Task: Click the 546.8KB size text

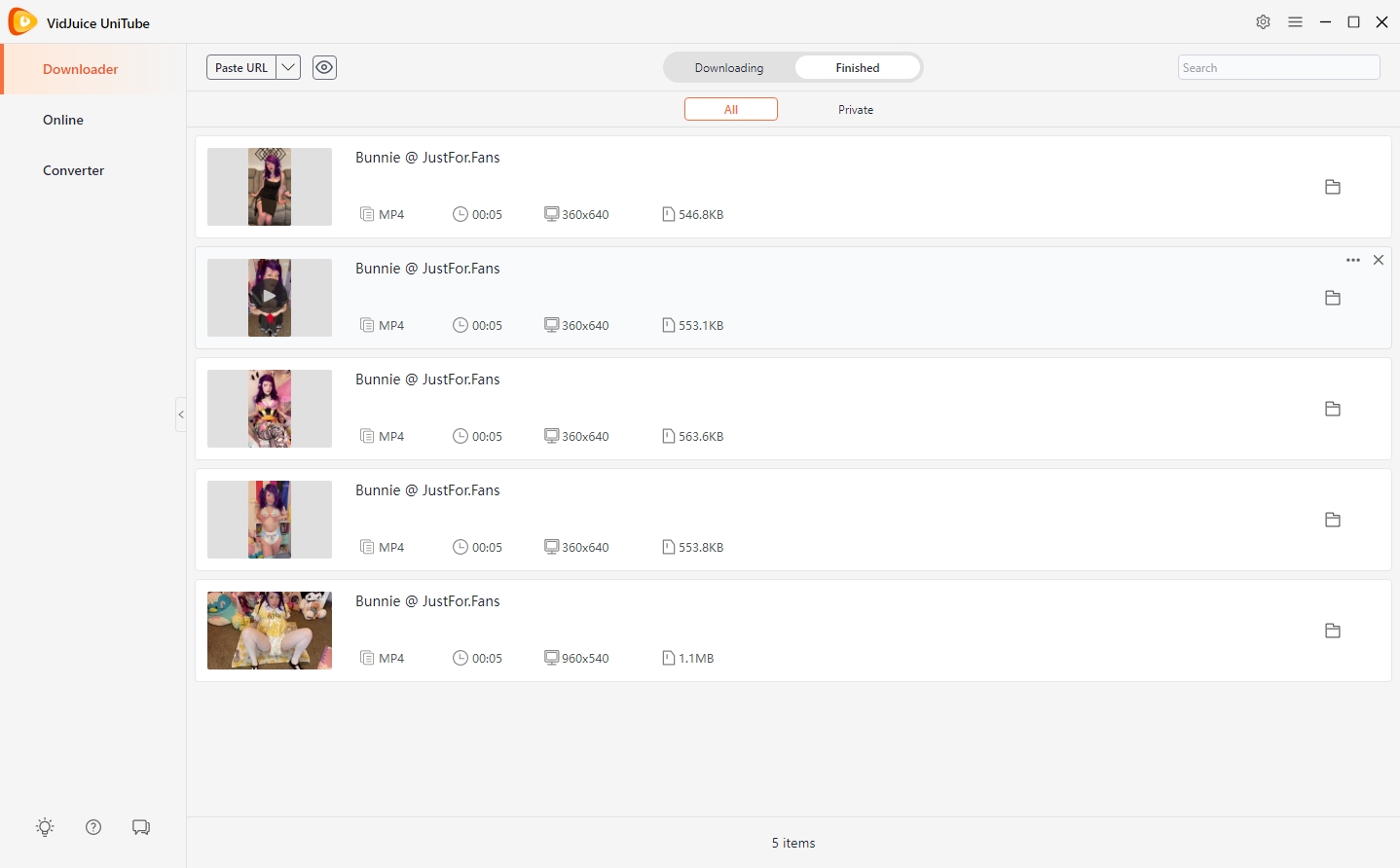Action: point(701,215)
